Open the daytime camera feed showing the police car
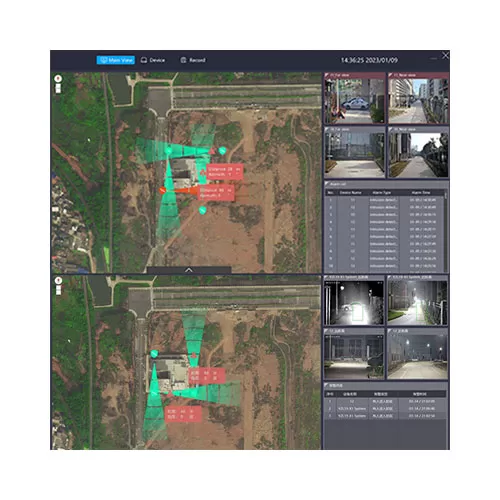This screenshot has width=500, height=500. 354,101
